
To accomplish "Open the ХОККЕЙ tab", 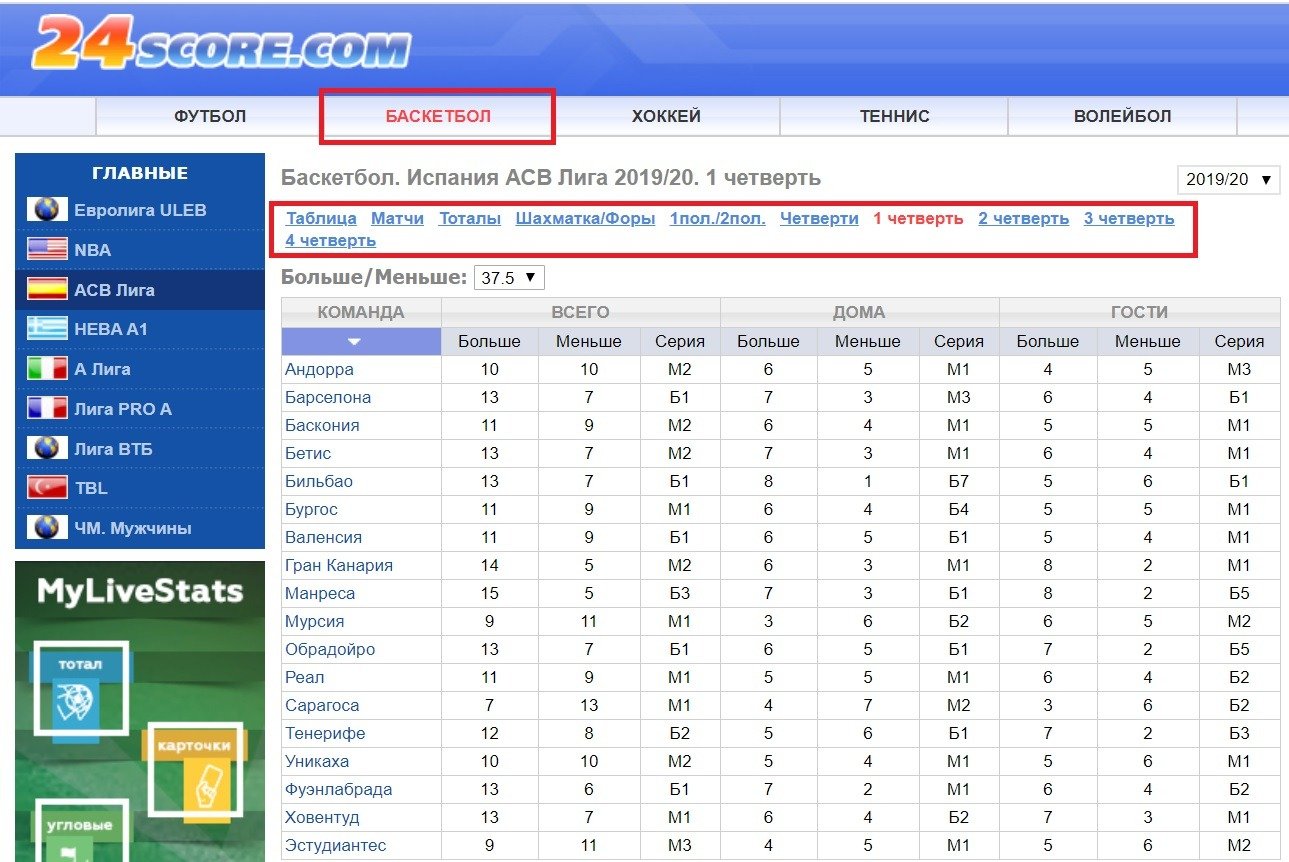I will click(x=666, y=116).
